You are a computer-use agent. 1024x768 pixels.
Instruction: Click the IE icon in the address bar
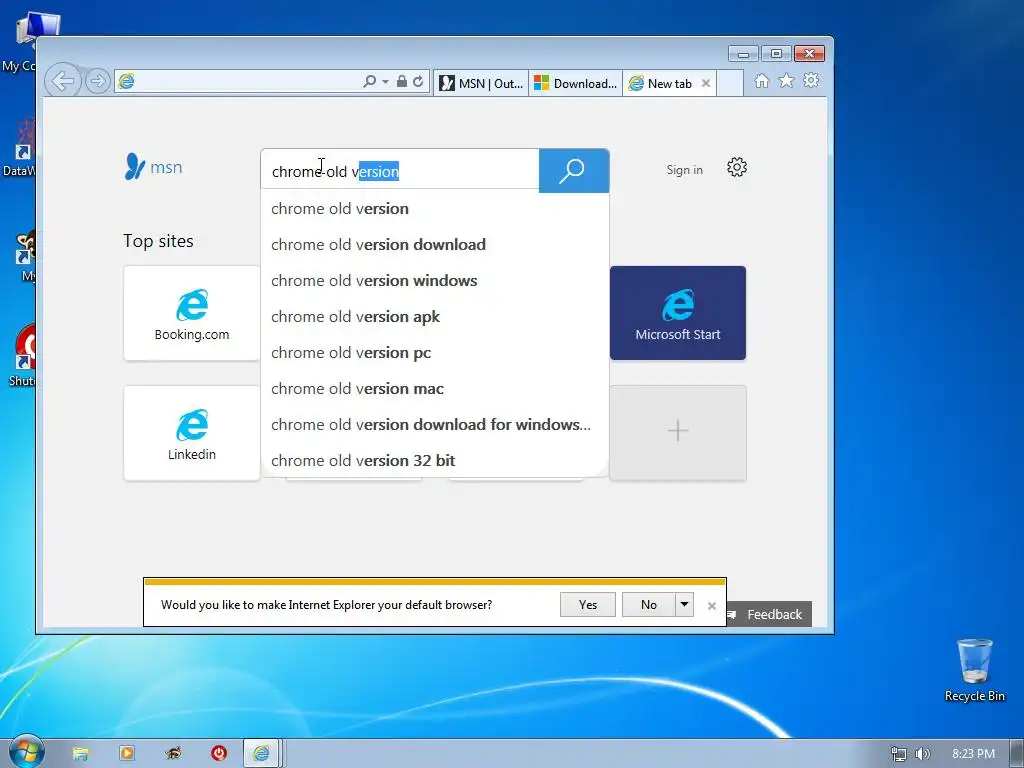(x=126, y=81)
